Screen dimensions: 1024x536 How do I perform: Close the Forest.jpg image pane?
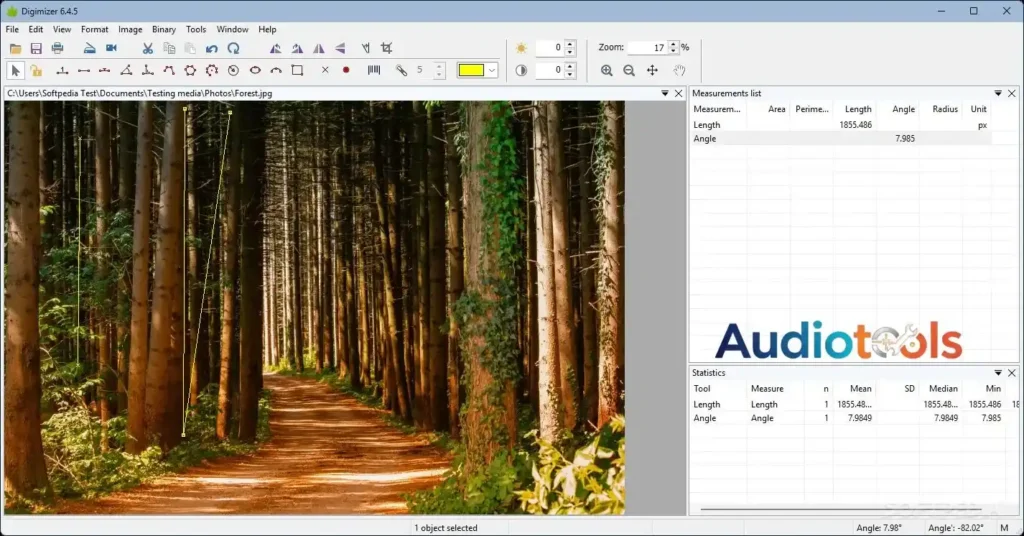[679, 93]
